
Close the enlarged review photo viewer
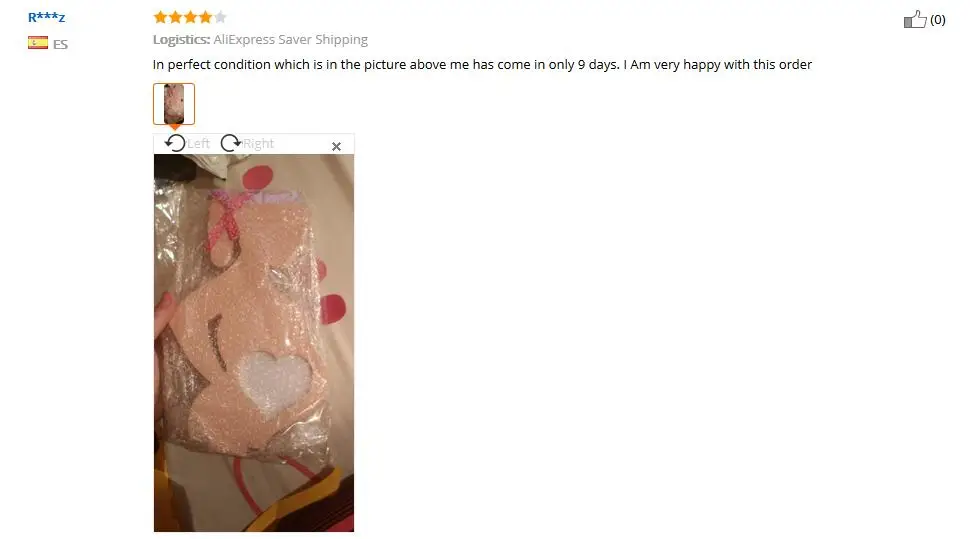(337, 147)
